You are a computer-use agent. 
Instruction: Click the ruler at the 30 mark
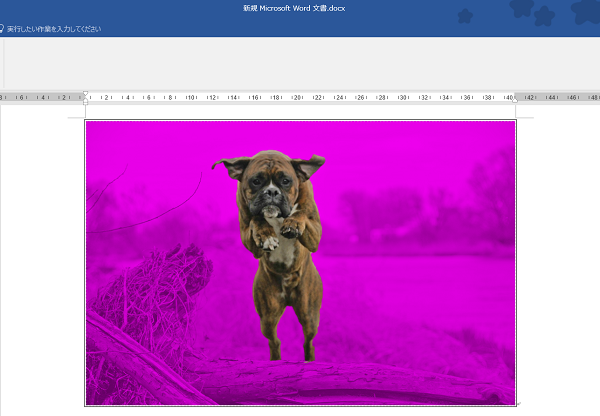tap(403, 98)
